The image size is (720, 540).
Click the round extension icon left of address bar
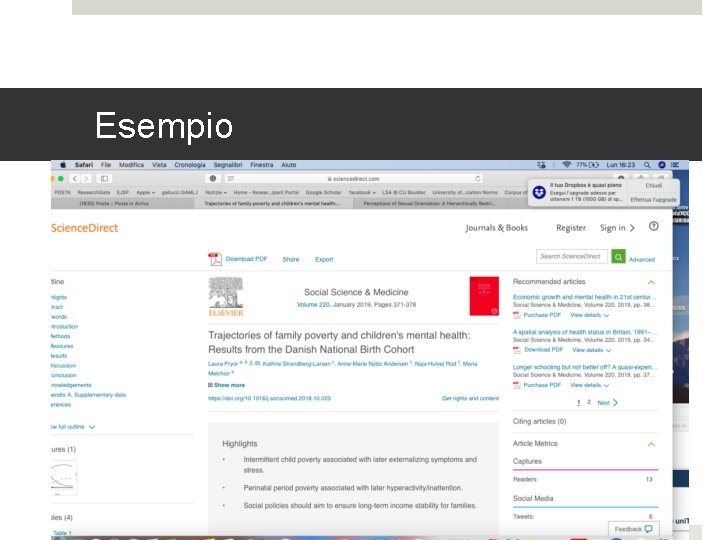tap(213, 179)
